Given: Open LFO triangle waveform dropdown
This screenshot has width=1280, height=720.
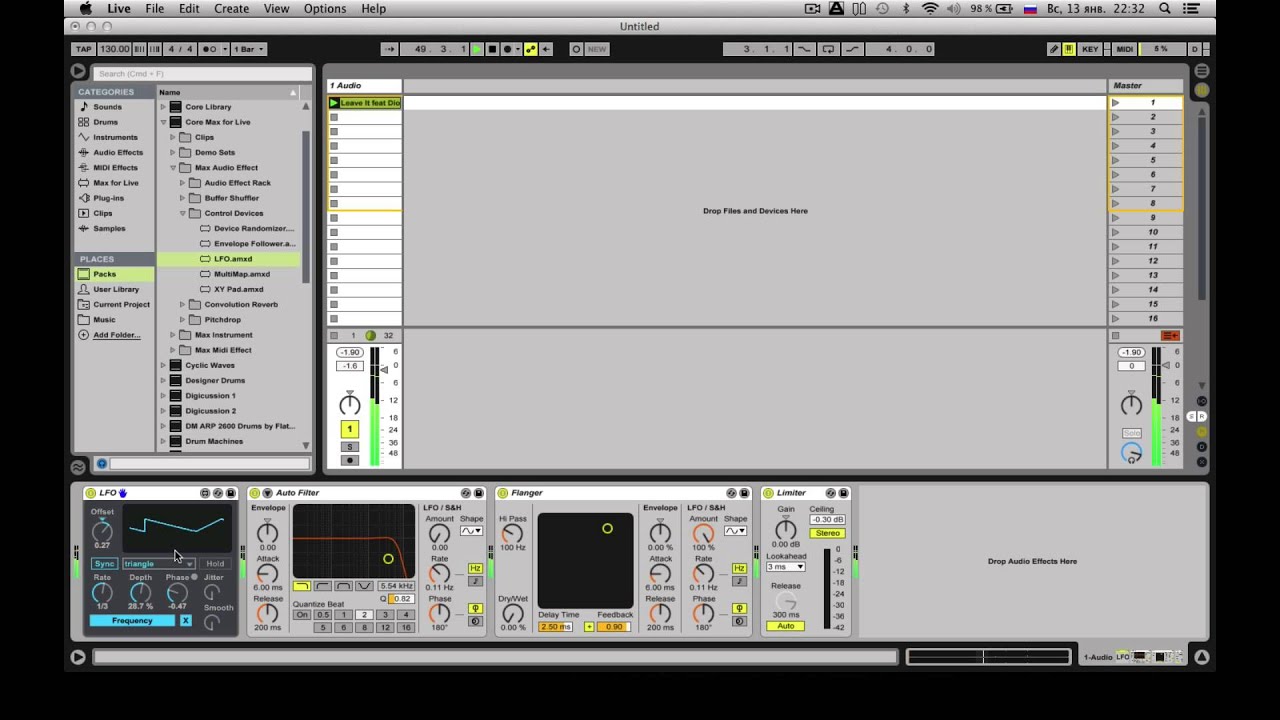Looking at the screenshot, I should (158, 564).
